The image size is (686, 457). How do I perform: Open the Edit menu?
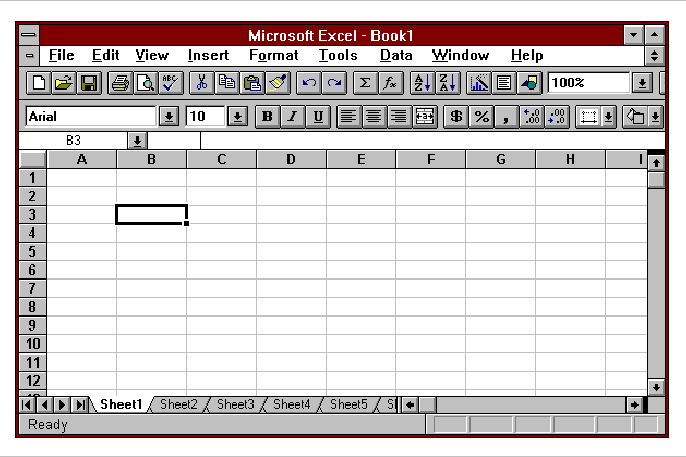(x=105, y=56)
